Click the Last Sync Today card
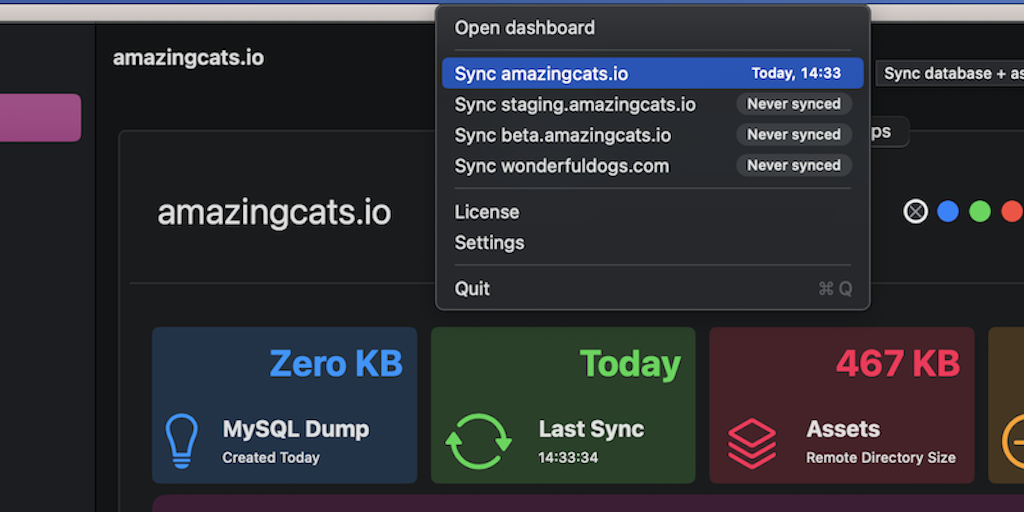1024x512 pixels. 563,405
